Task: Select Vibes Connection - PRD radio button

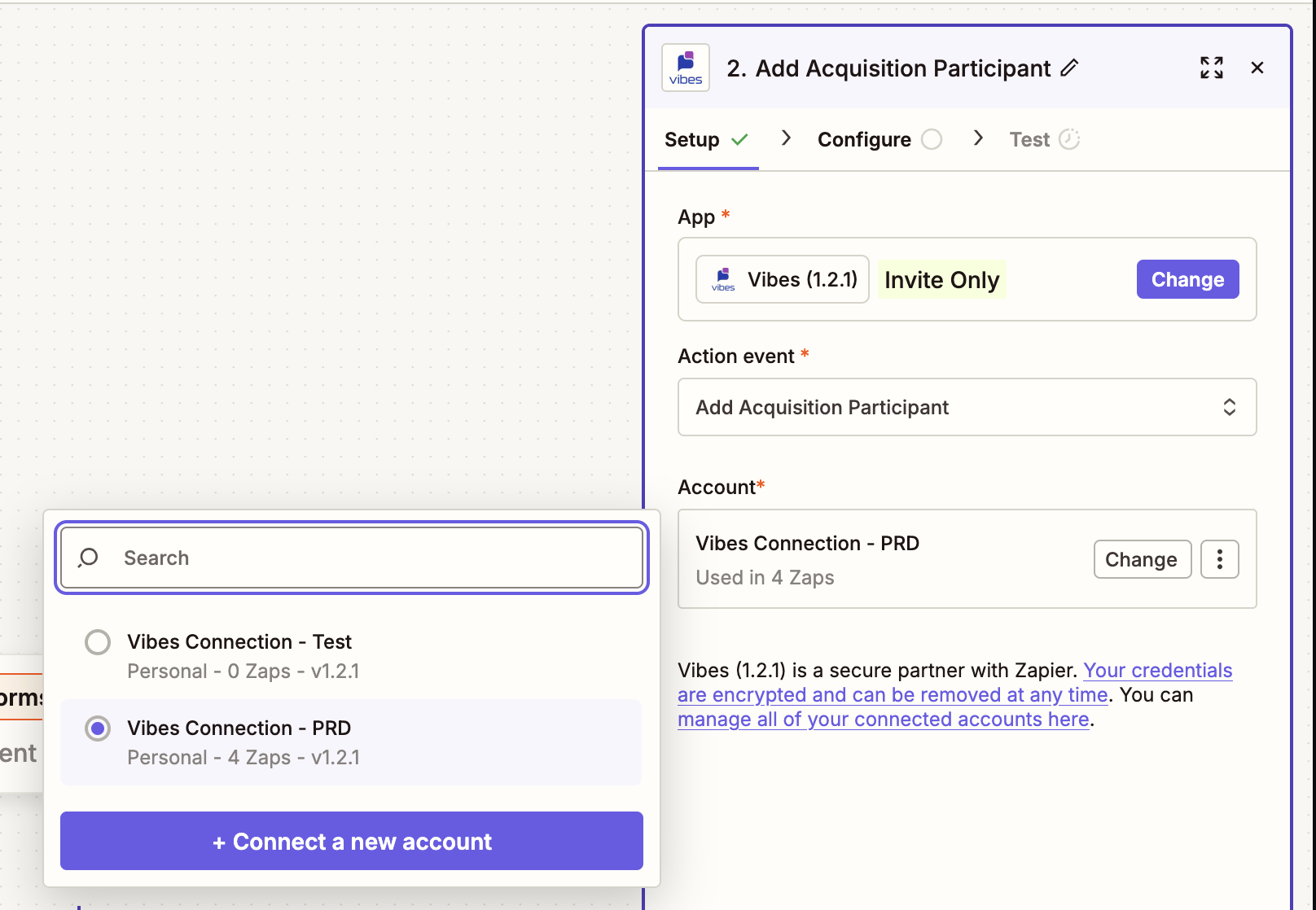Action: pyautogui.click(x=98, y=728)
